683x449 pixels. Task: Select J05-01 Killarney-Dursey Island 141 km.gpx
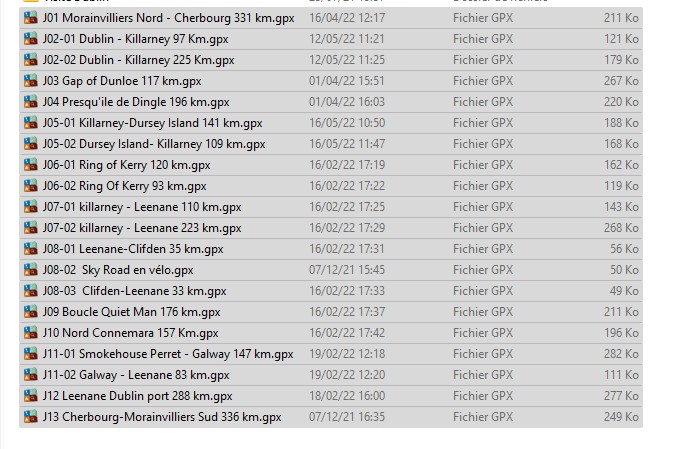tap(331, 123)
